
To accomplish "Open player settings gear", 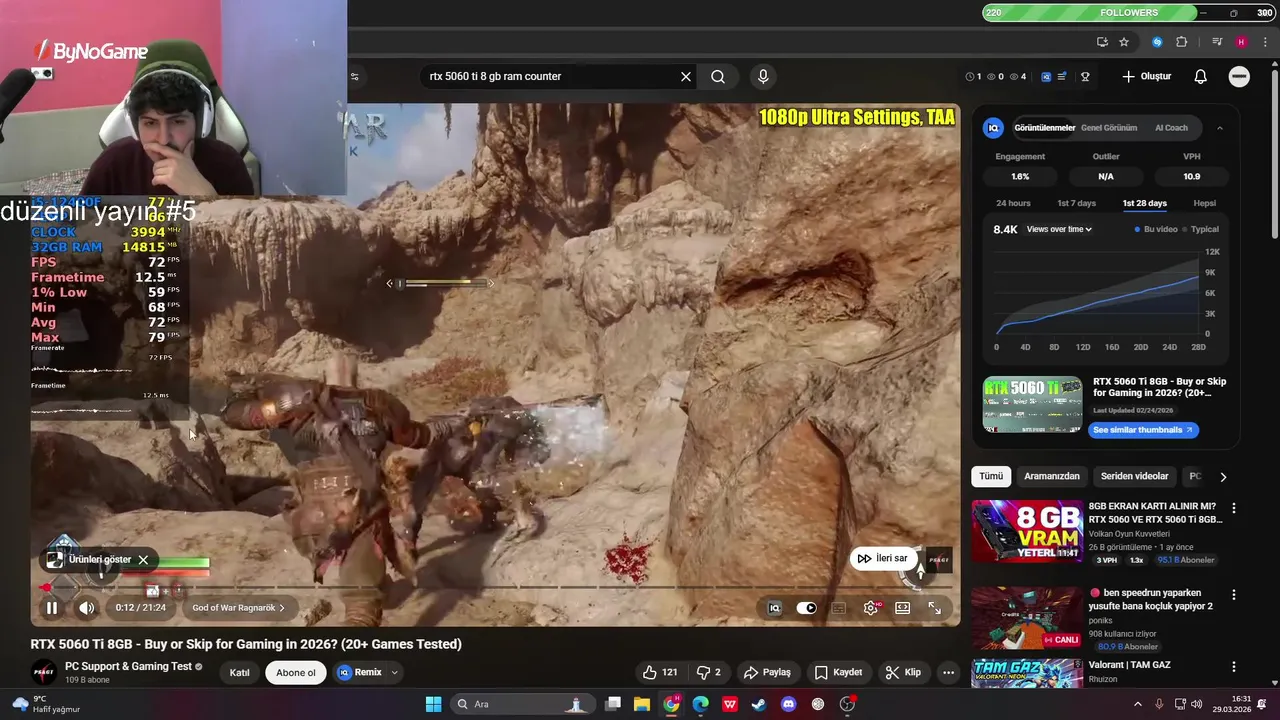I will (x=872, y=608).
